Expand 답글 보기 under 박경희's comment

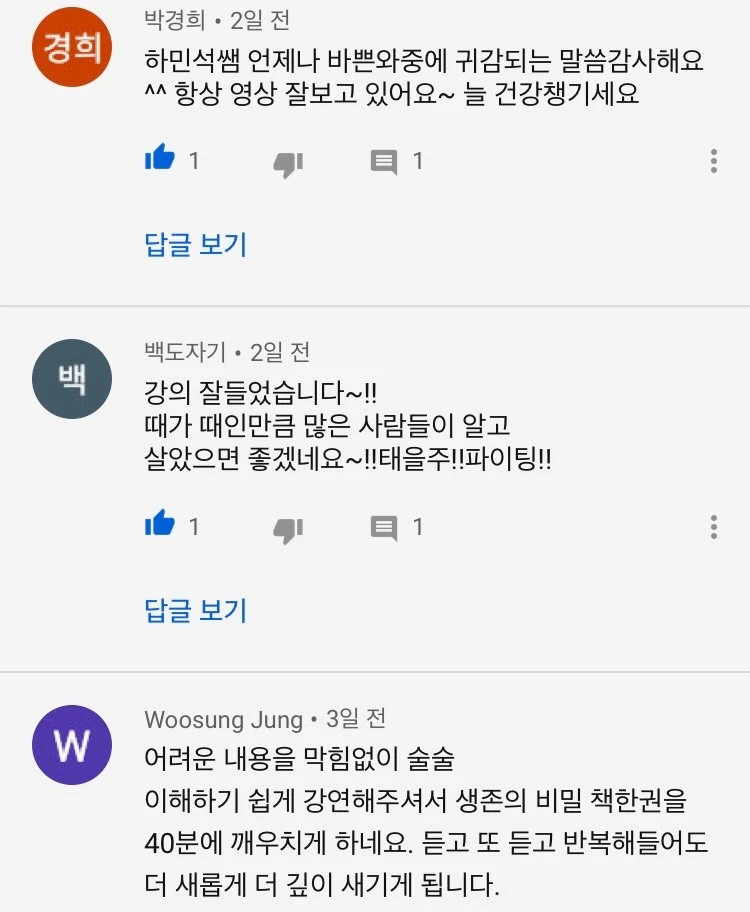point(196,244)
